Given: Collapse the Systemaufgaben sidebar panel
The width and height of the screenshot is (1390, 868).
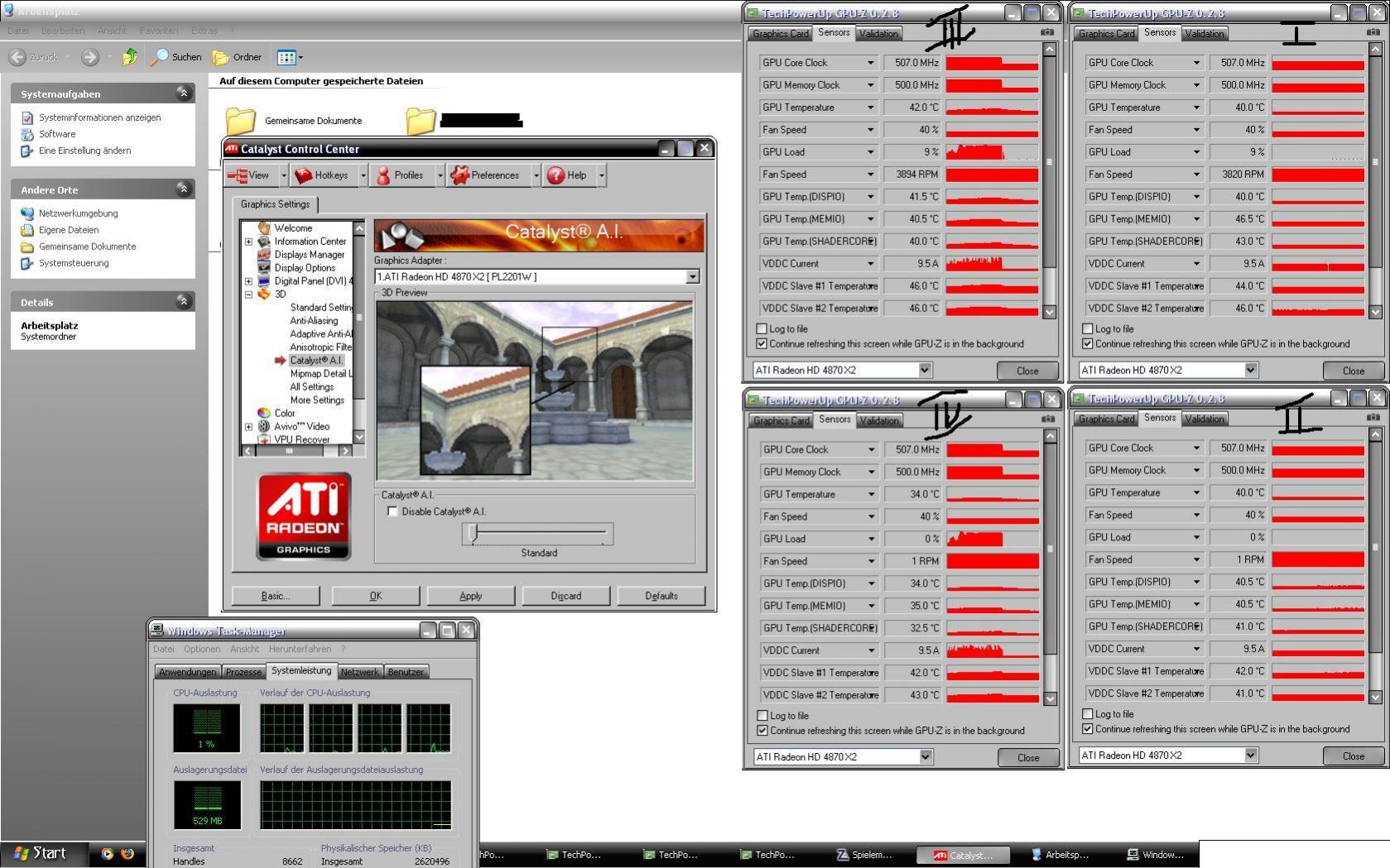Looking at the screenshot, I should point(183,94).
